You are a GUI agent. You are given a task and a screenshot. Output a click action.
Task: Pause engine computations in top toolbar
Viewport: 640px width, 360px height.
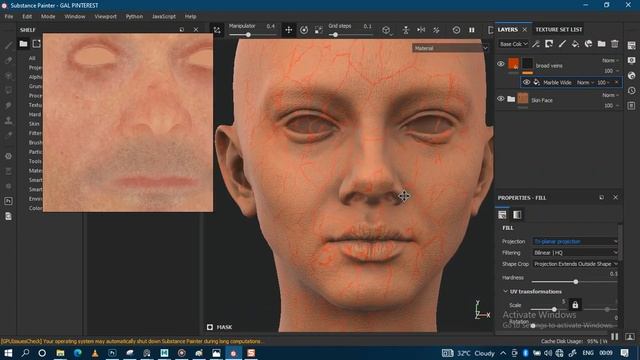471,30
